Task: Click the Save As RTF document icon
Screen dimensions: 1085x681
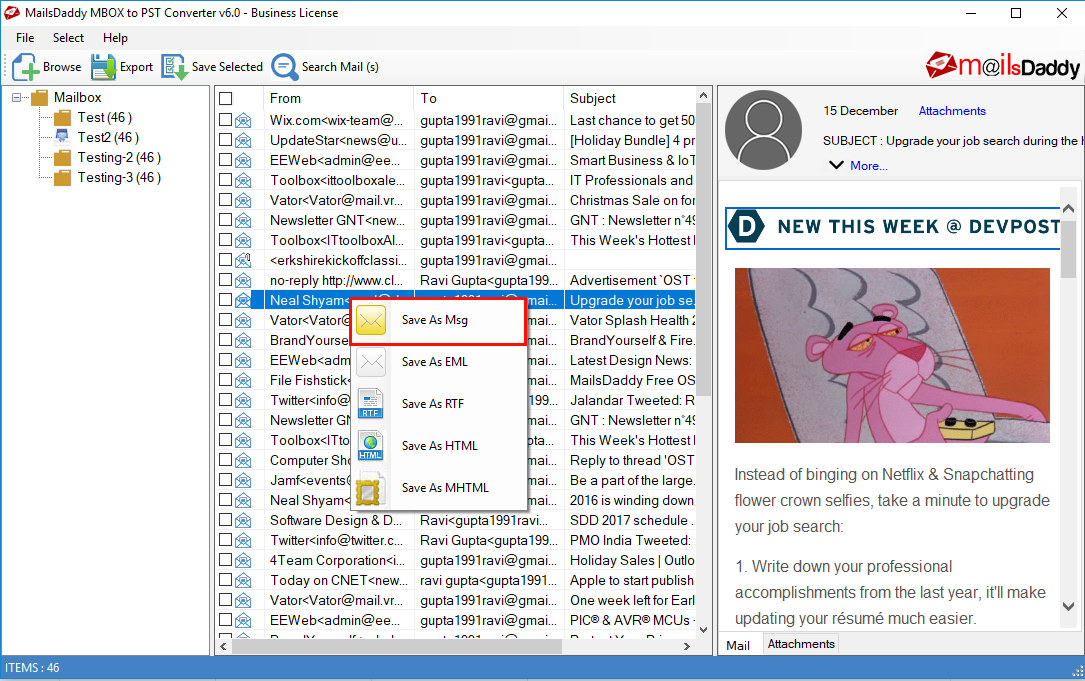Action: [x=371, y=404]
